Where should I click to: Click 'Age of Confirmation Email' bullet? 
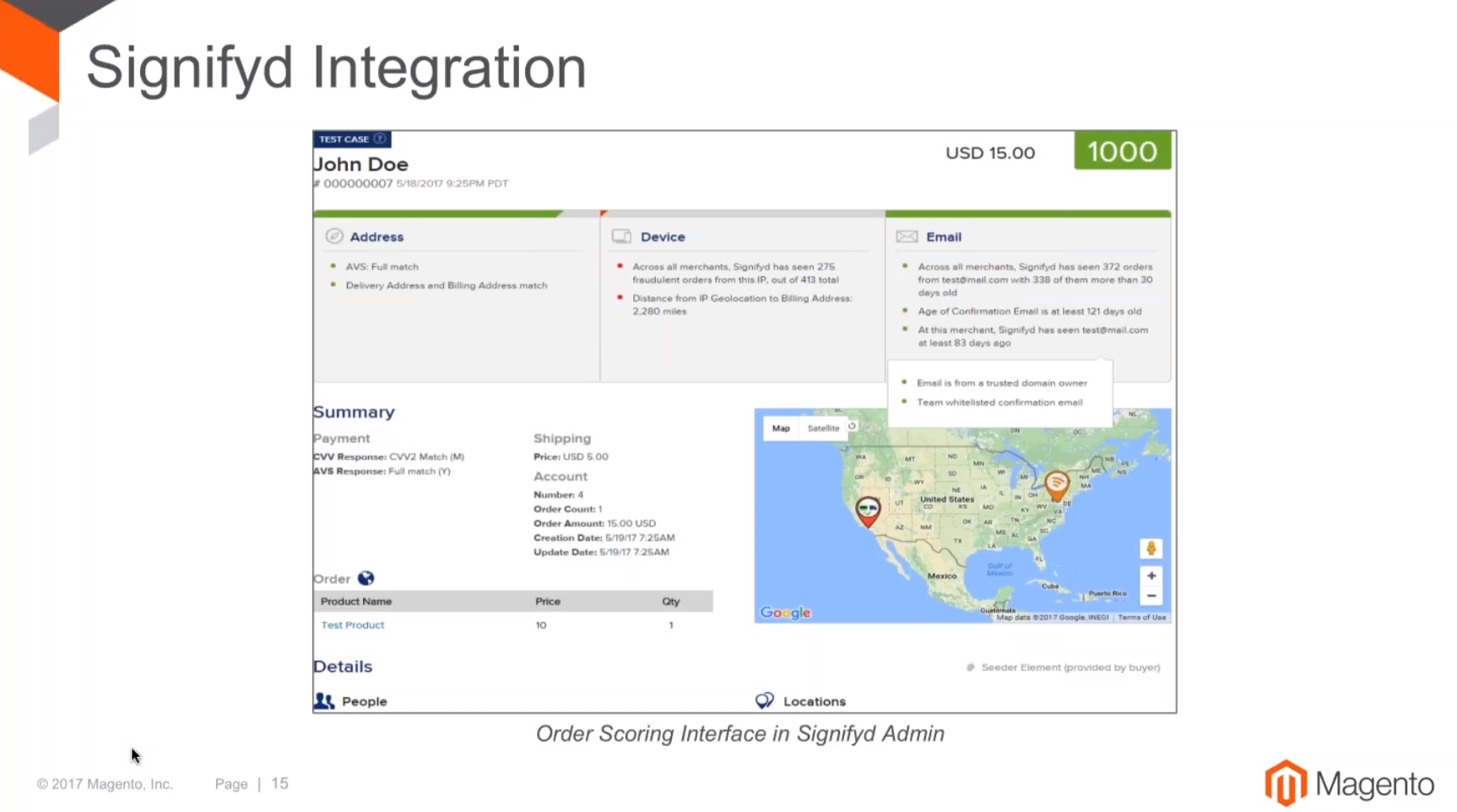(1029, 311)
